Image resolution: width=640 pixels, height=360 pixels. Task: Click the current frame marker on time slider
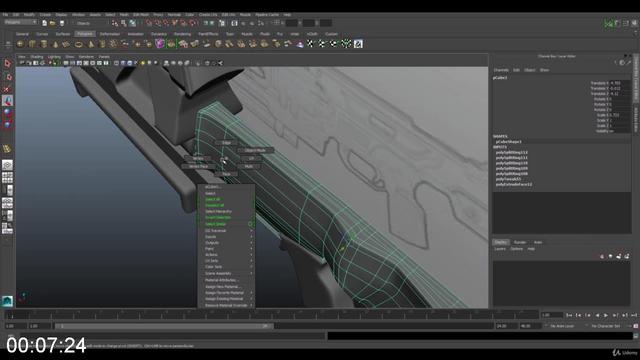[12, 315]
